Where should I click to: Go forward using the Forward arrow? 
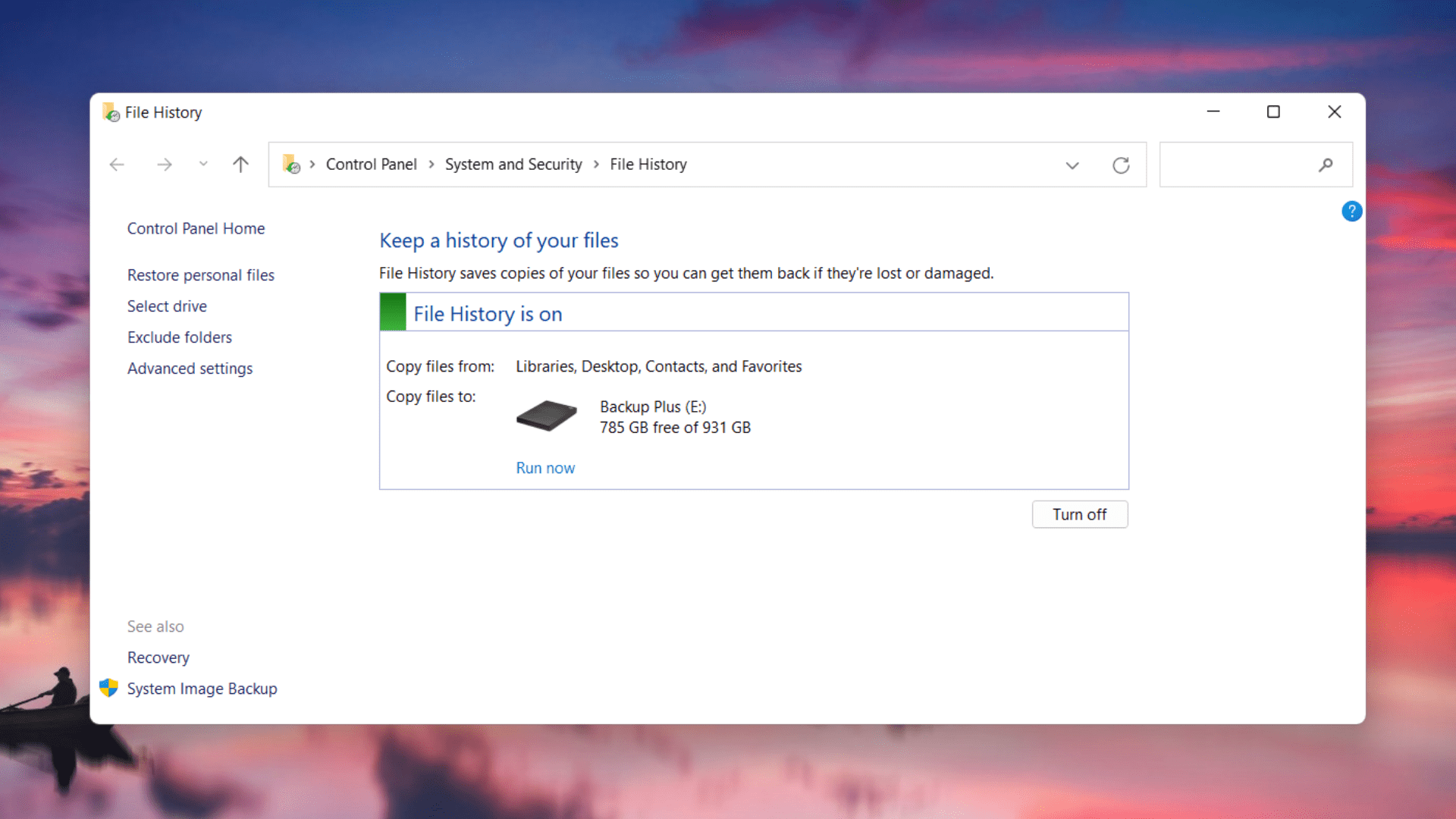(x=164, y=165)
